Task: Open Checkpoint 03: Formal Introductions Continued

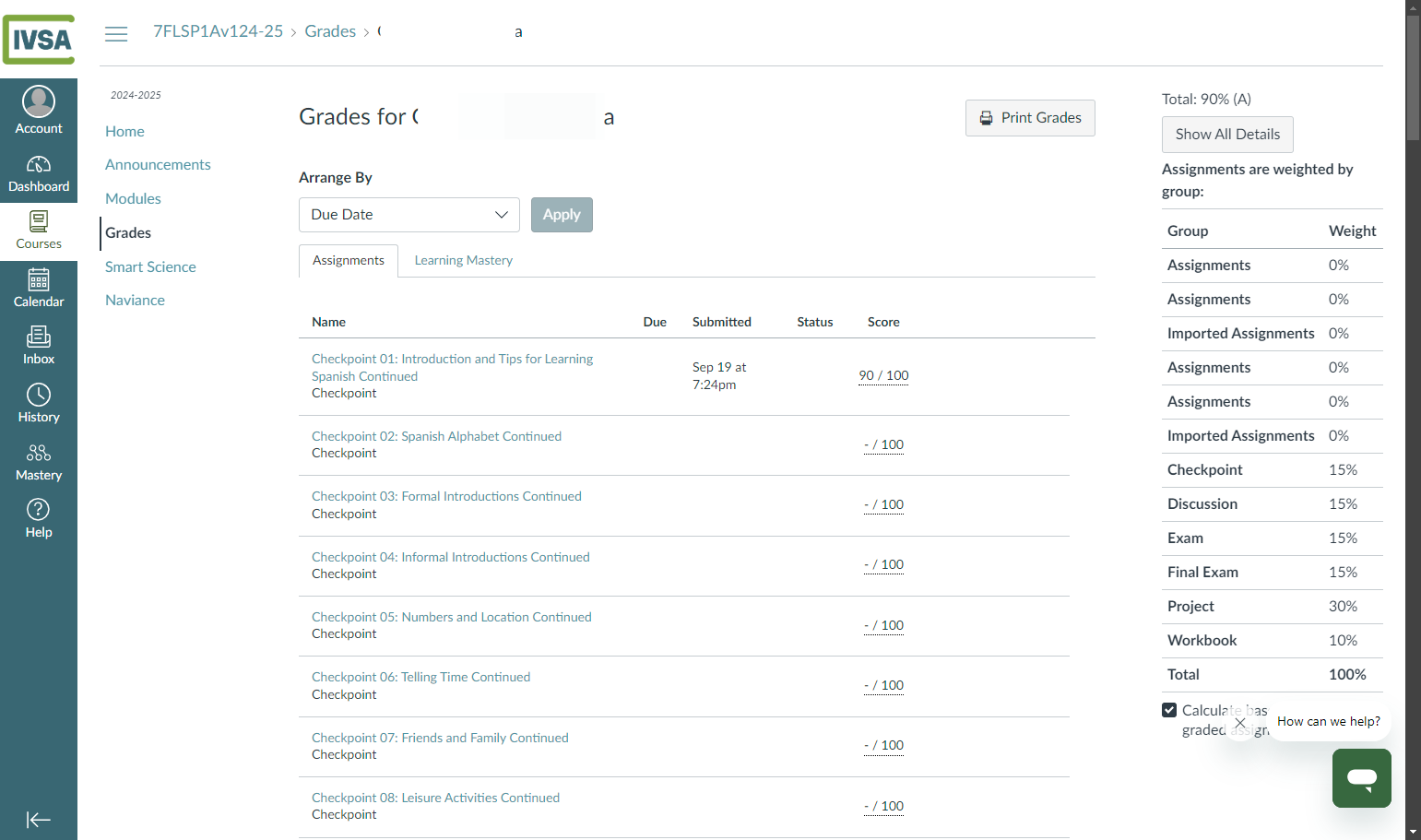Action: 446,496
